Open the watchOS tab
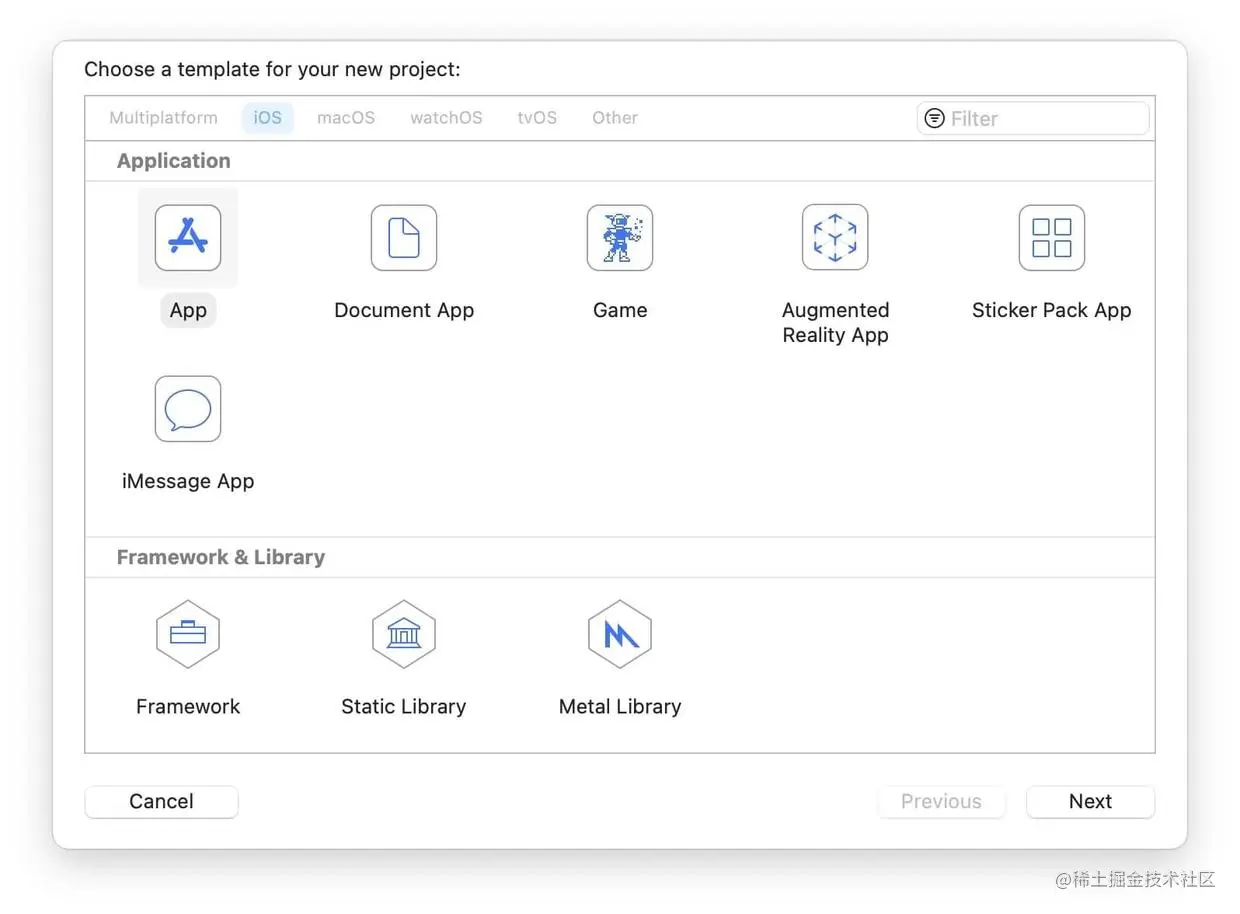This screenshot has height=914, width=1240. pyautogui.click(x=446, y=118)
